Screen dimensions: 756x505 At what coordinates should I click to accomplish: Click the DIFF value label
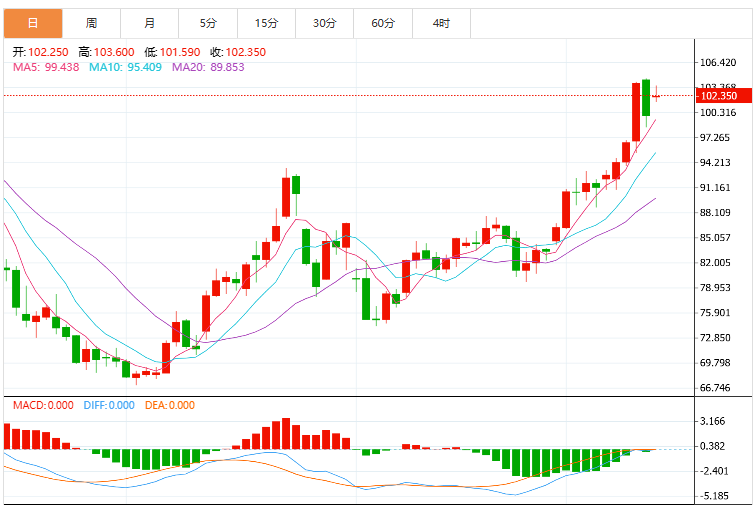(109, 405)
